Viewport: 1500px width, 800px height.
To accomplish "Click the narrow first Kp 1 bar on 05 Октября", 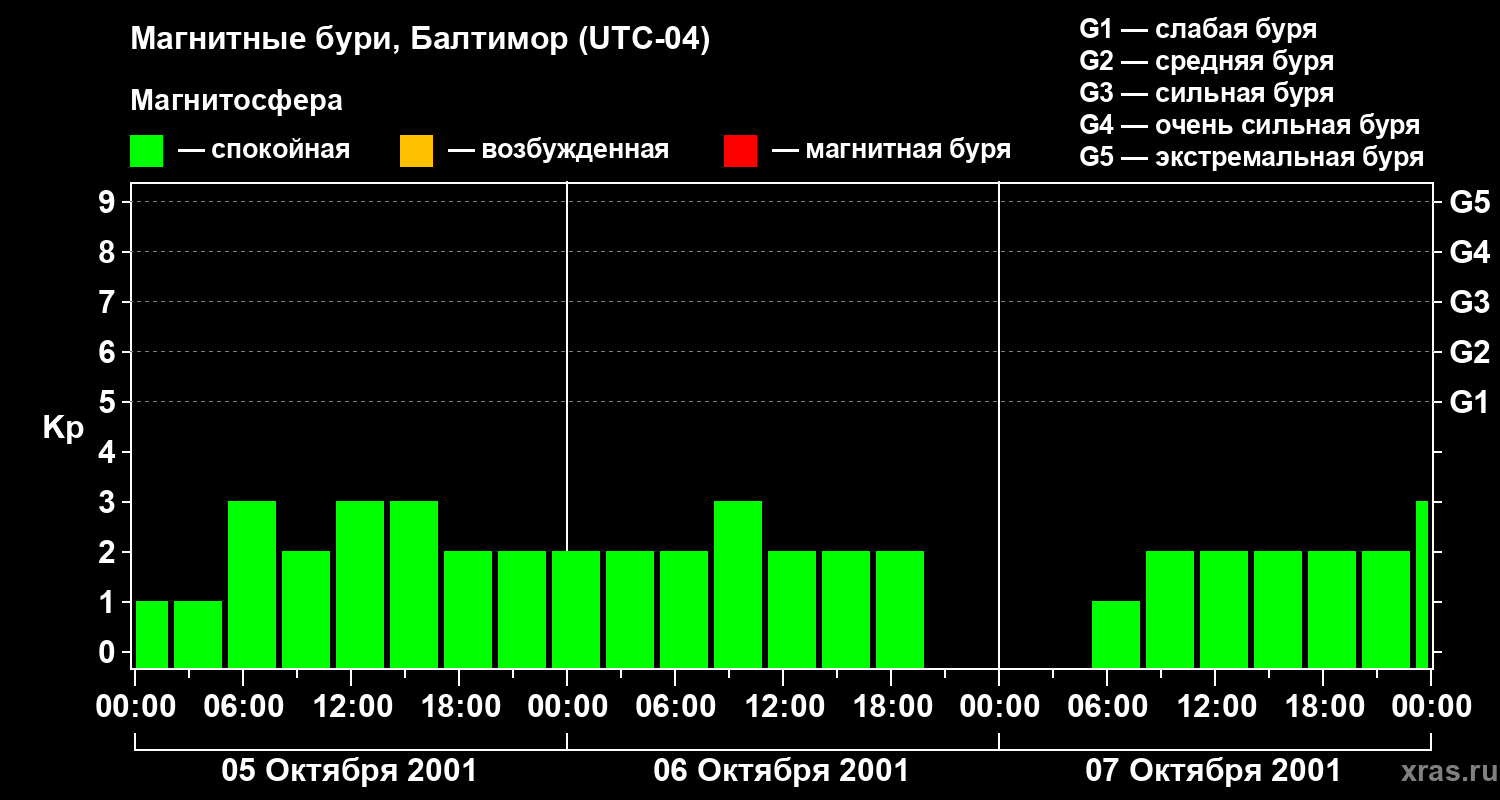I will click(x=152, y=634).
